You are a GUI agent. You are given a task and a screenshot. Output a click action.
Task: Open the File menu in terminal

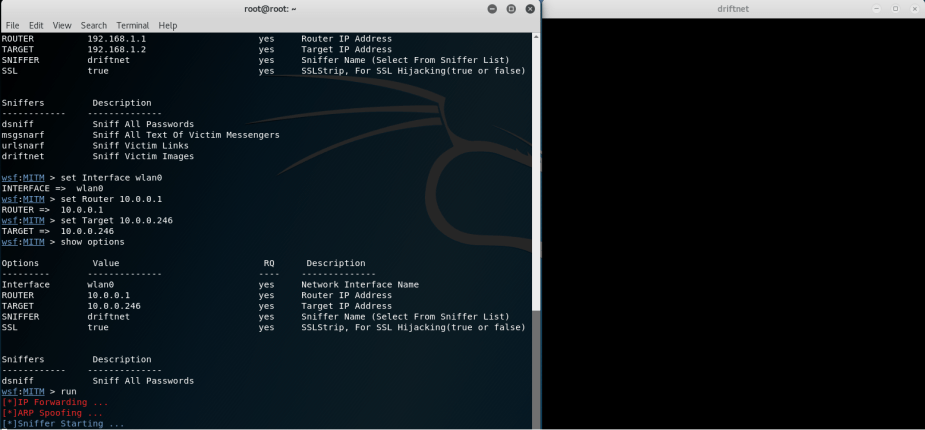pos(13,25)
